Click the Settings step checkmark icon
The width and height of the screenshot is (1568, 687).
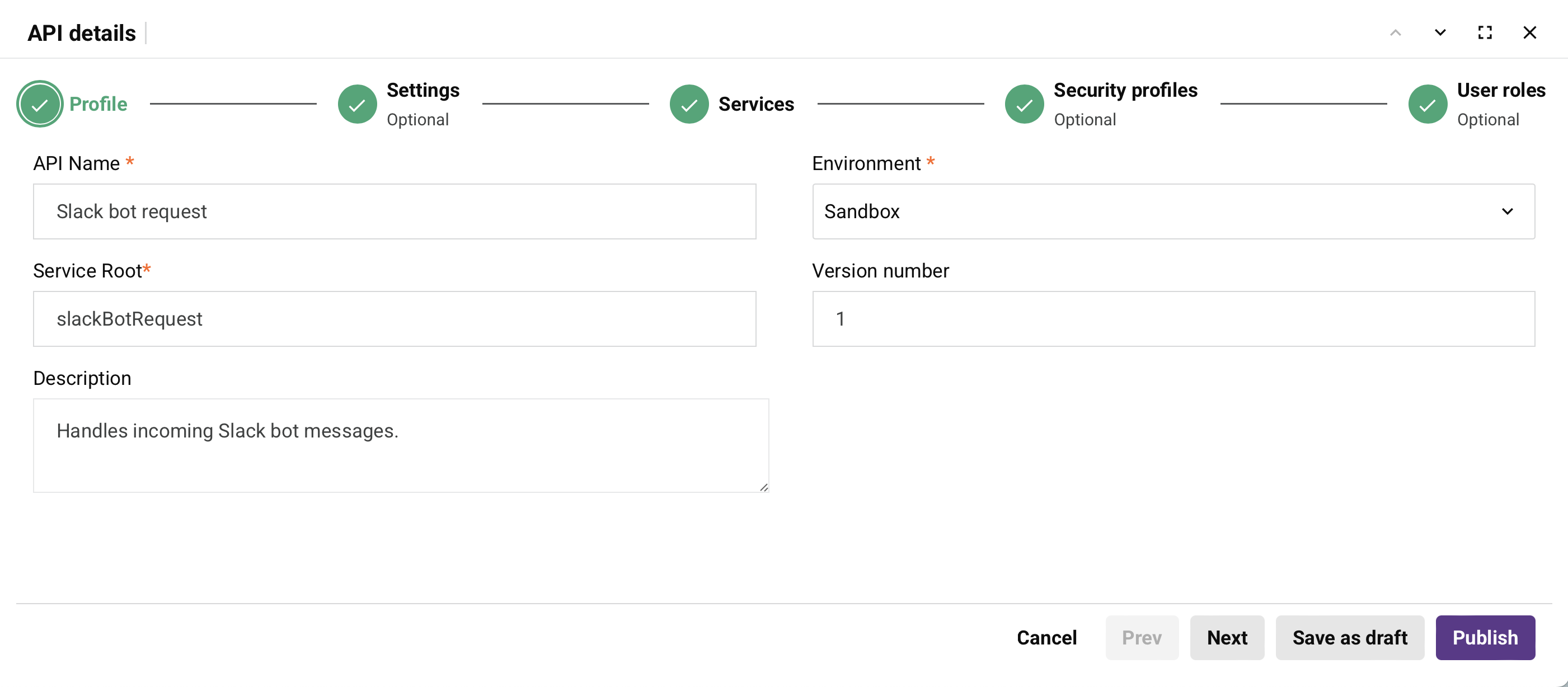357,104
